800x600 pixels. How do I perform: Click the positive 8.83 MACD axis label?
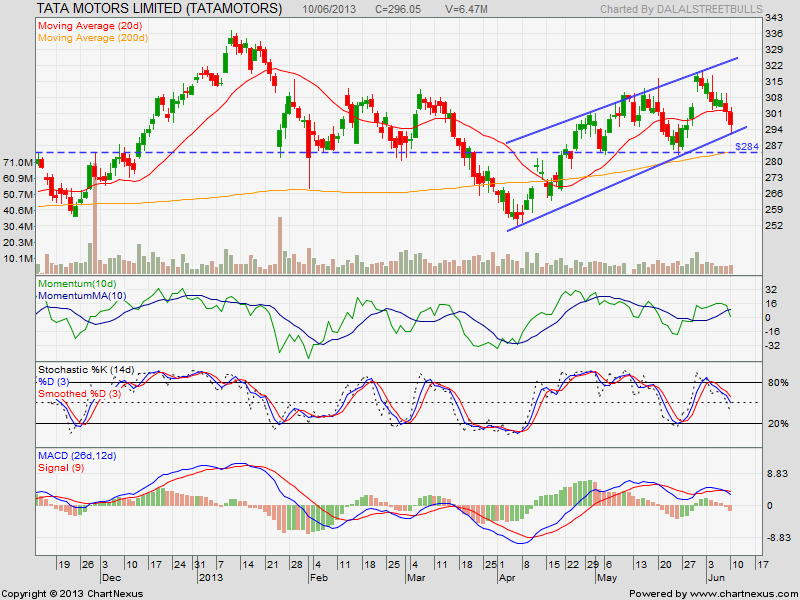[x=777, y=474]
